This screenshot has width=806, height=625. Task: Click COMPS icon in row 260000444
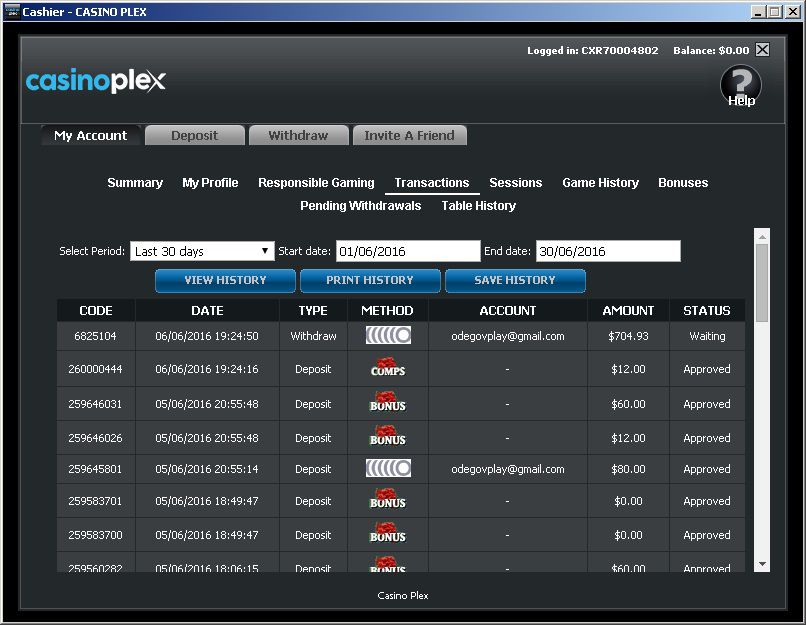tap(388, 367)
